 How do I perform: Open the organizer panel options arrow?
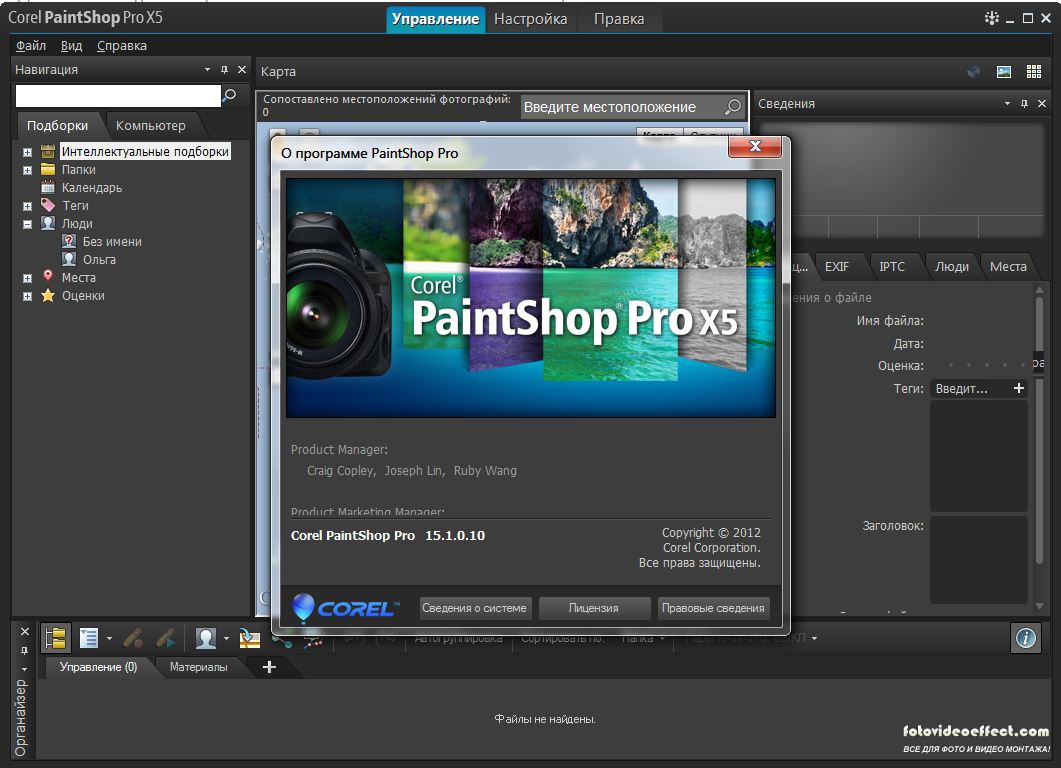[25, 669]
